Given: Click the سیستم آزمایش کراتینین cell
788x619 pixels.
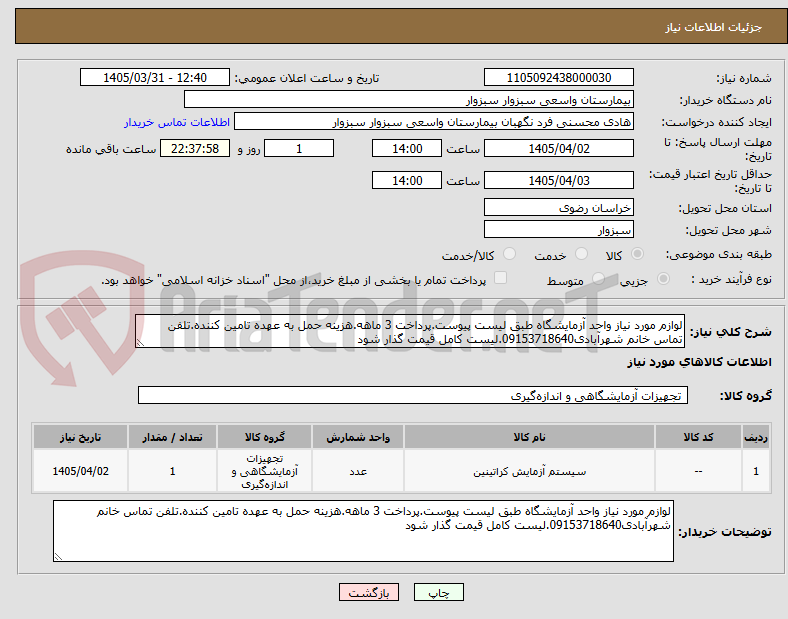Looking at the screenshot, I should point(530,471).
